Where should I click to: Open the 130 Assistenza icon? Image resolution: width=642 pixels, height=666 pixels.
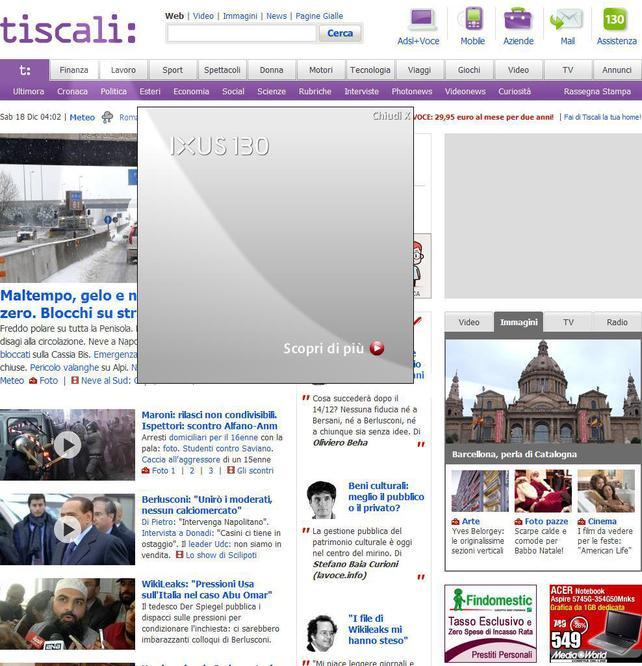614,20
